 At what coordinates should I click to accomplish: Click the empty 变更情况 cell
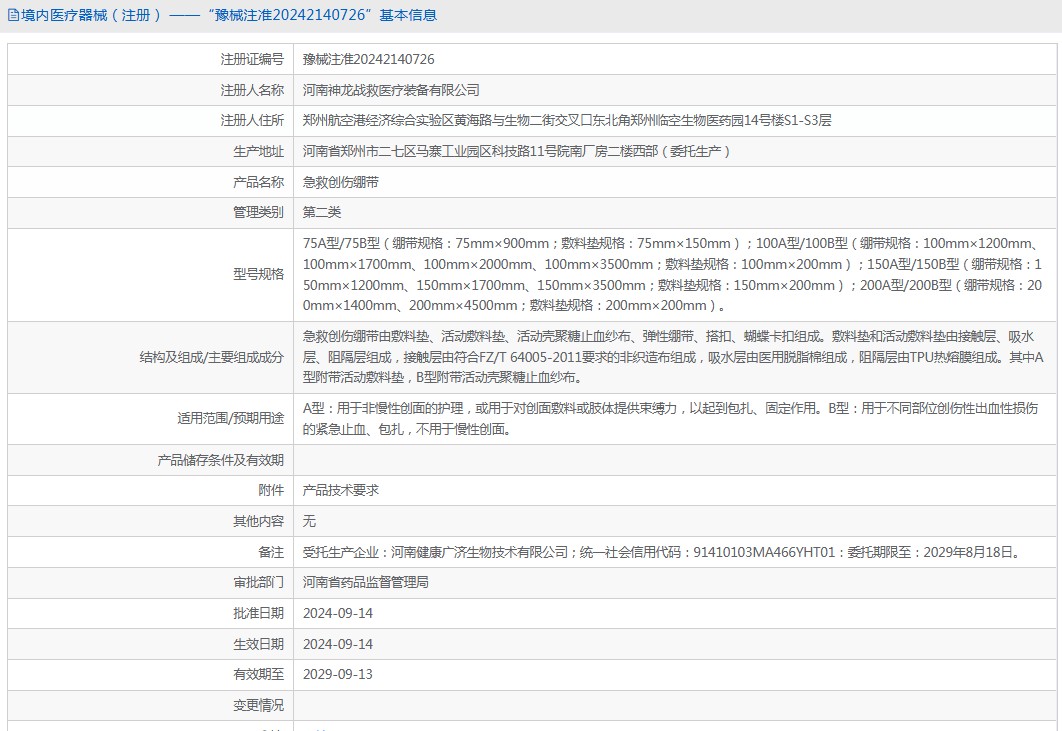tap(676, 705)
